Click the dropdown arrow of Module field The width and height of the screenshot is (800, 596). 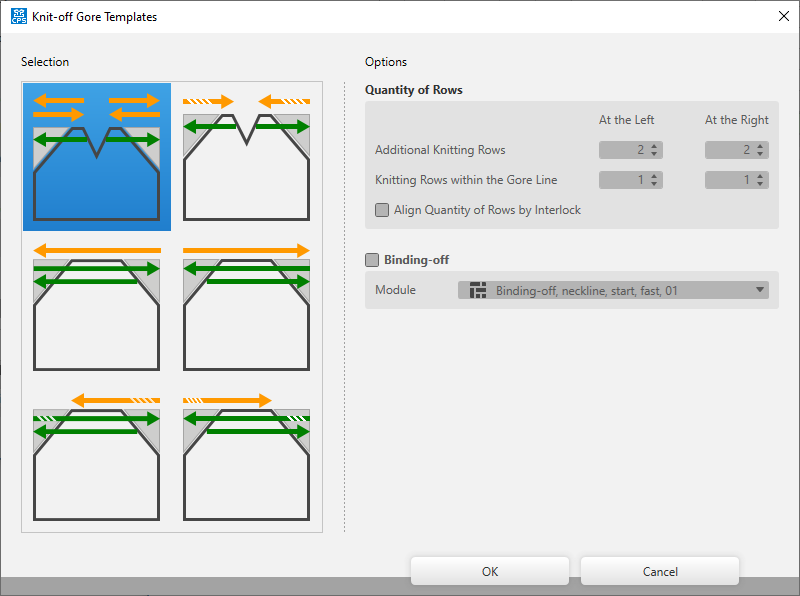[760, 291]
